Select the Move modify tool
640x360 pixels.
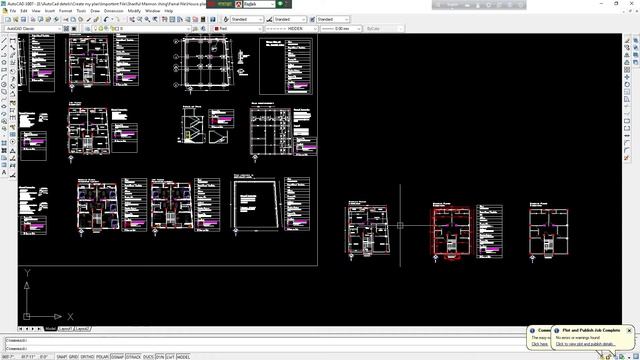627,77
